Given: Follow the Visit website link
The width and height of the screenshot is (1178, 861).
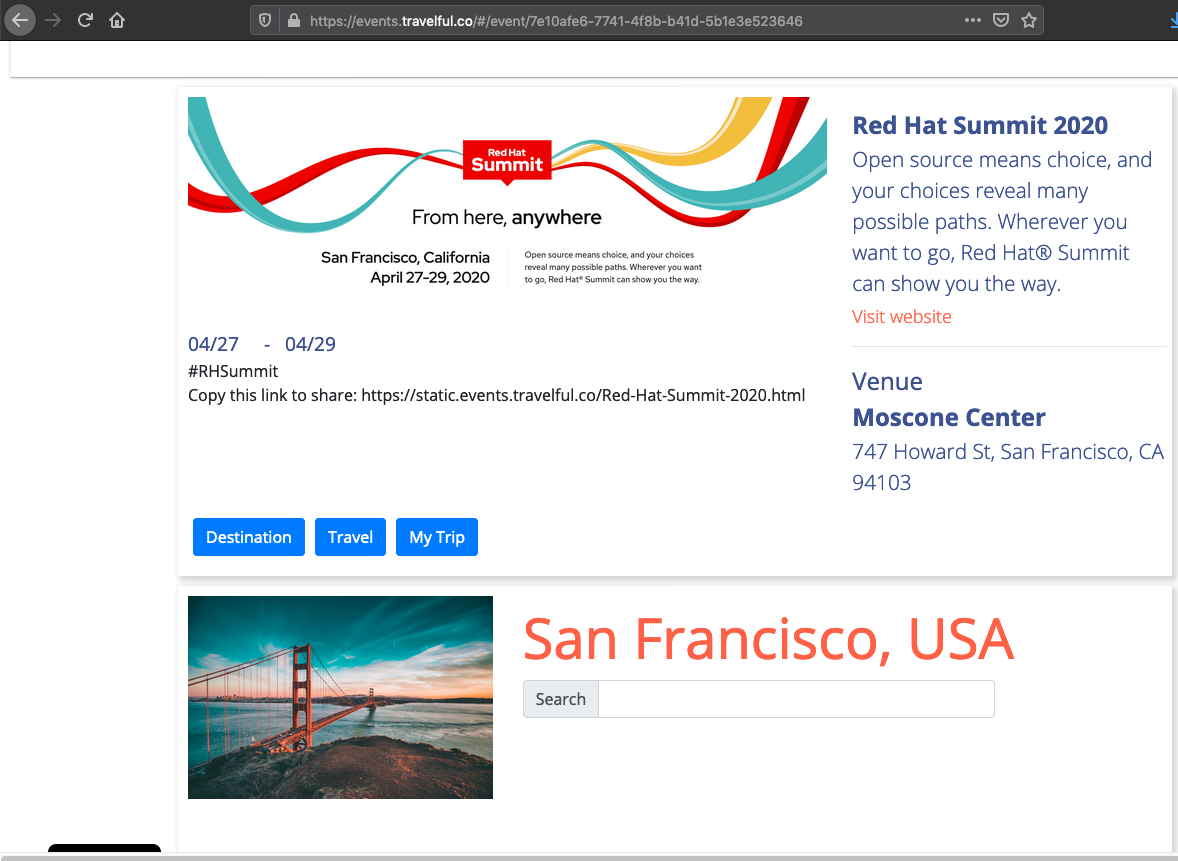Looking at the screenshot, I should (902, 316).
